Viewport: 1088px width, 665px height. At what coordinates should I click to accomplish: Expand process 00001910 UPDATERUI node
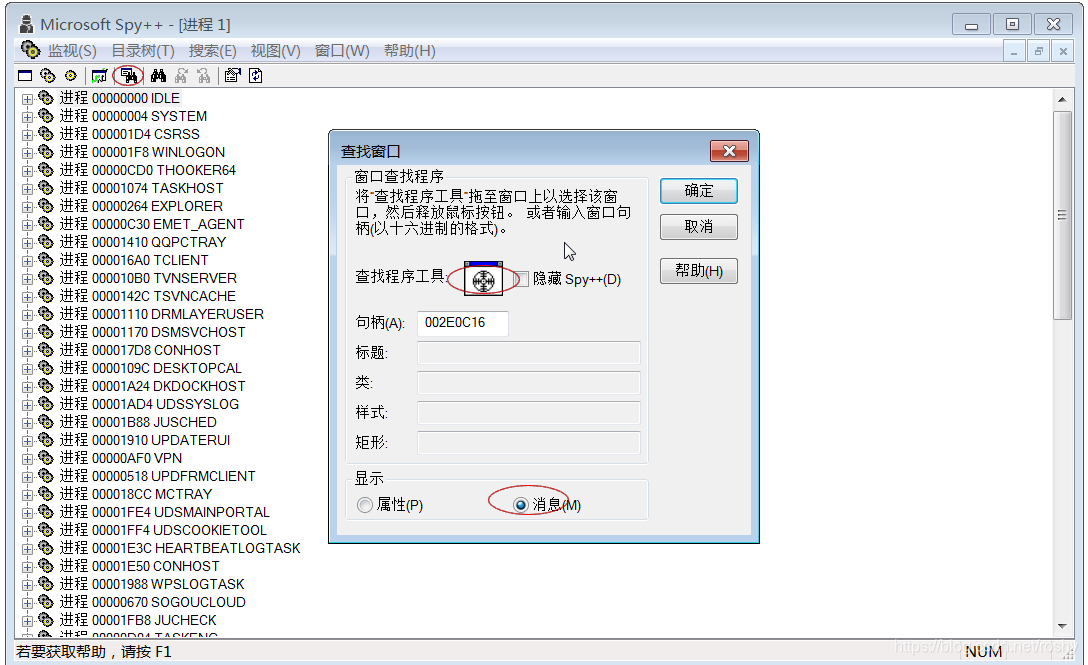click(27, 441)
